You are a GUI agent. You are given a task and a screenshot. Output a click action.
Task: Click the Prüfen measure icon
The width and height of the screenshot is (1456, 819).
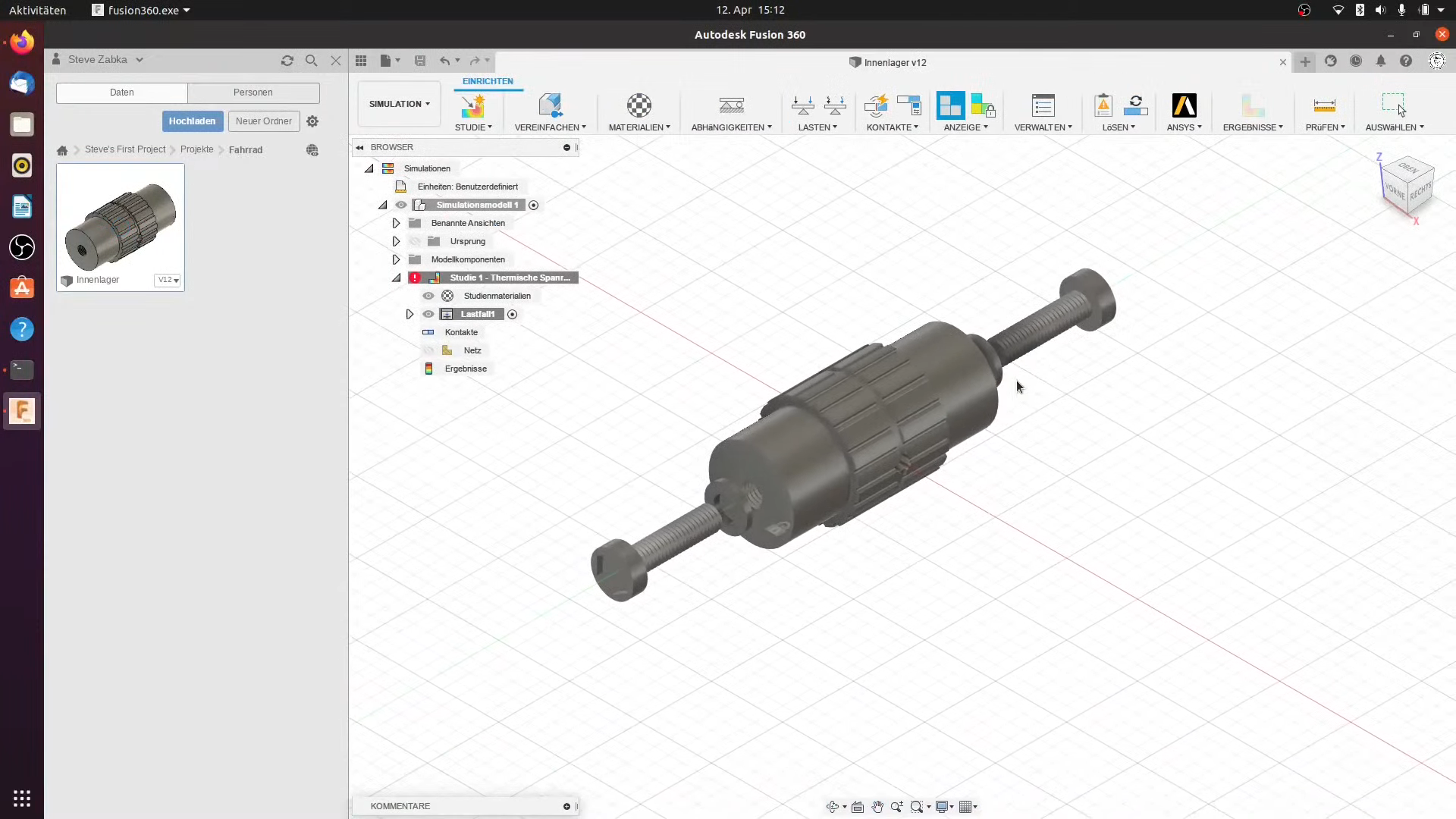tap(1324, 106)
